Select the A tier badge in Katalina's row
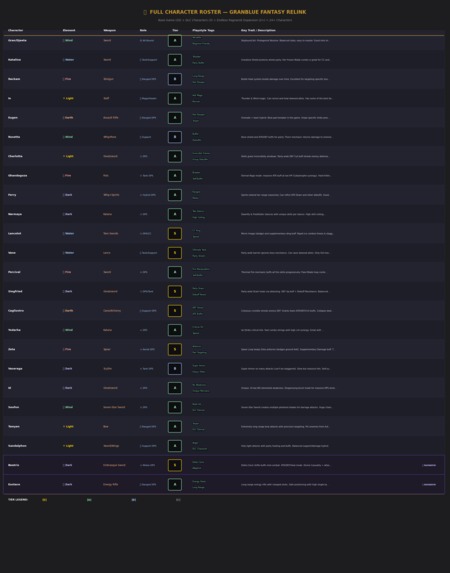 click(175, 60)
